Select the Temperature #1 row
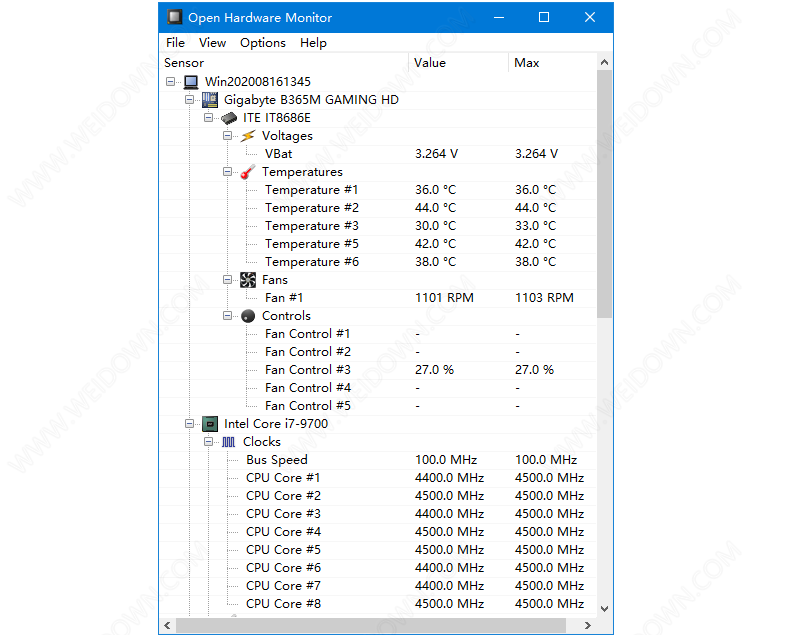Screen dimensions: 790x635 pyautogui.click(x=378, y=190)
